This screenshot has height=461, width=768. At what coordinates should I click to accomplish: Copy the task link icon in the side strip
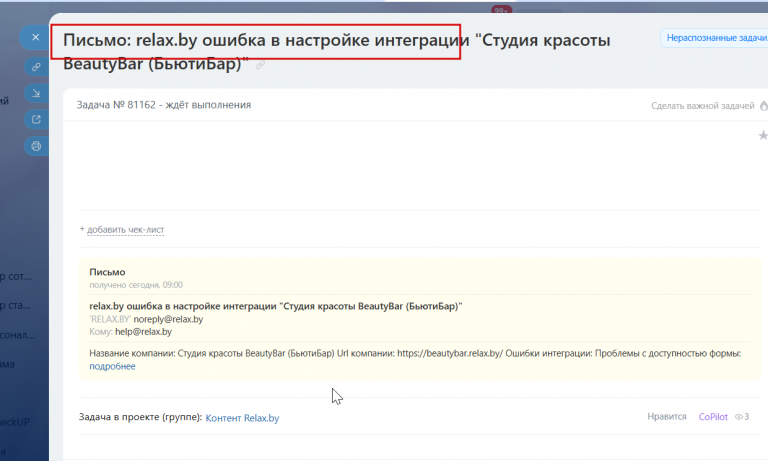pos(36,67)
